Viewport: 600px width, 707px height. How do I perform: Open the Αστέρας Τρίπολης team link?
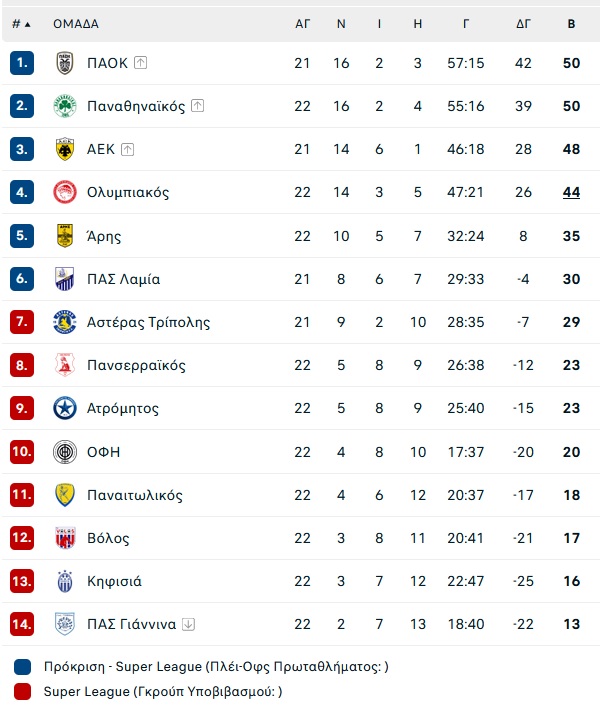[148, 322]
